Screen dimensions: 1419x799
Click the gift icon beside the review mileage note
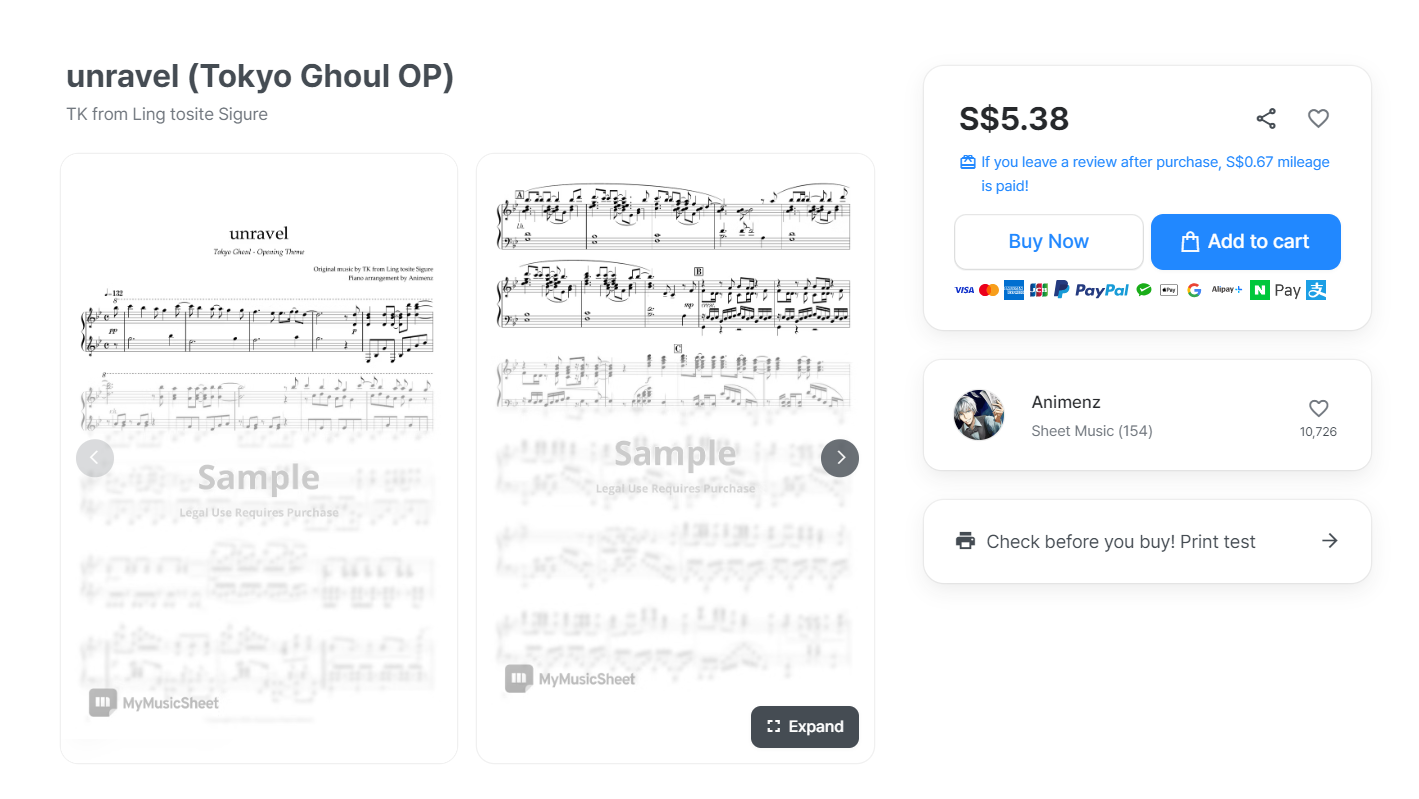click(967, 162)
